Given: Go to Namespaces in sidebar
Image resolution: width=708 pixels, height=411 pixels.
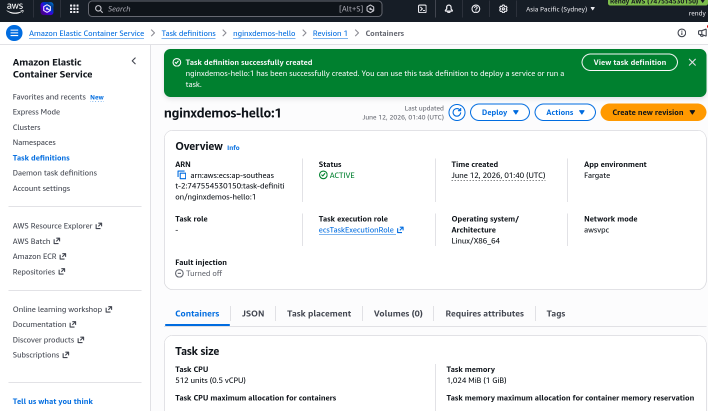Looking at the screenshot, I should pyautogui.click(x=34, y=142).
